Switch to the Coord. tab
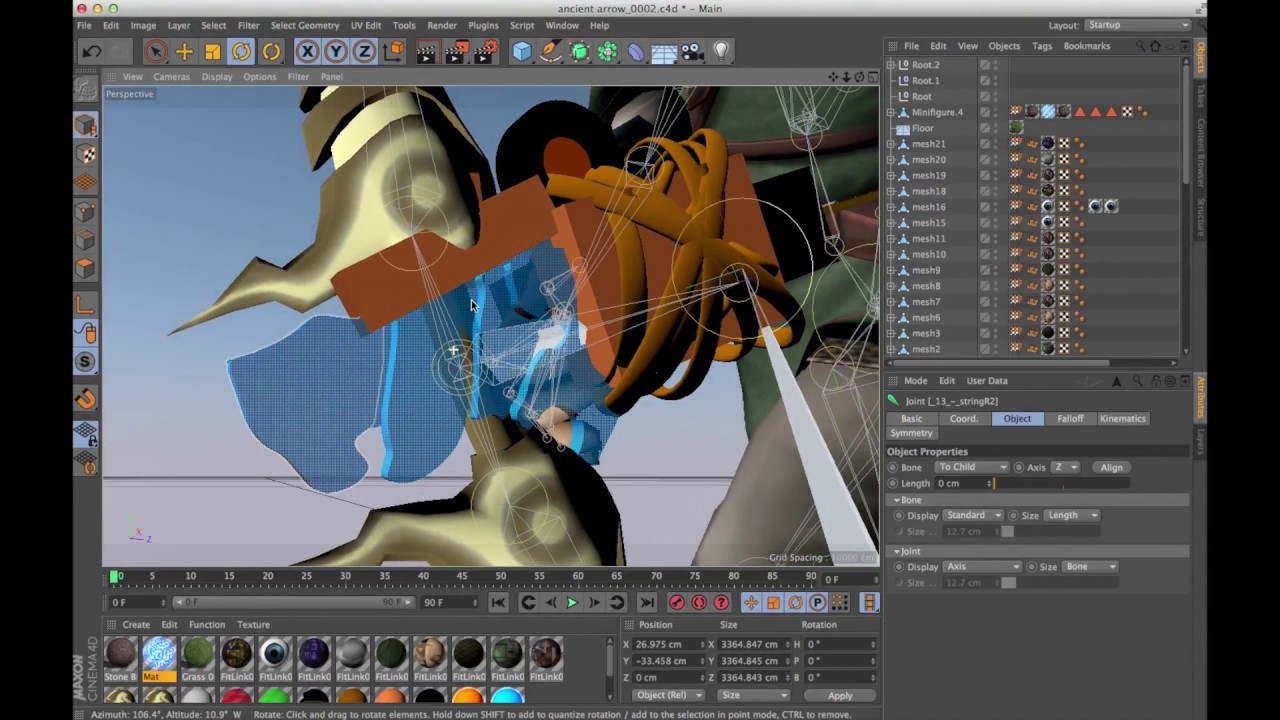Image resolution: width=1280 pixels, height=720 pixels. (964, 419)
